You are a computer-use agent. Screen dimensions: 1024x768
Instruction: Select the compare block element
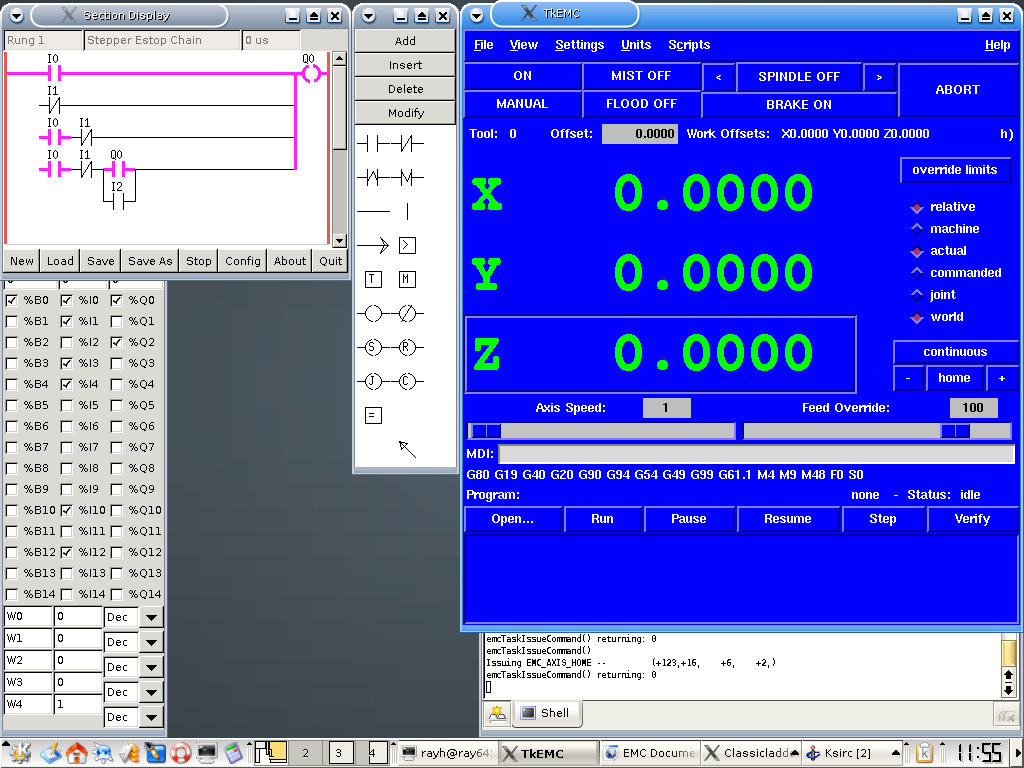407,246
